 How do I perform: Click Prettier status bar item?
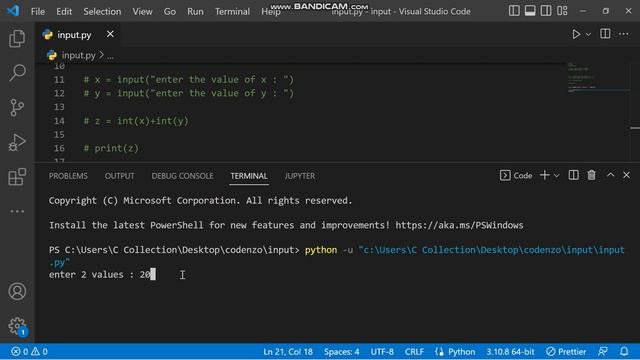566,351
